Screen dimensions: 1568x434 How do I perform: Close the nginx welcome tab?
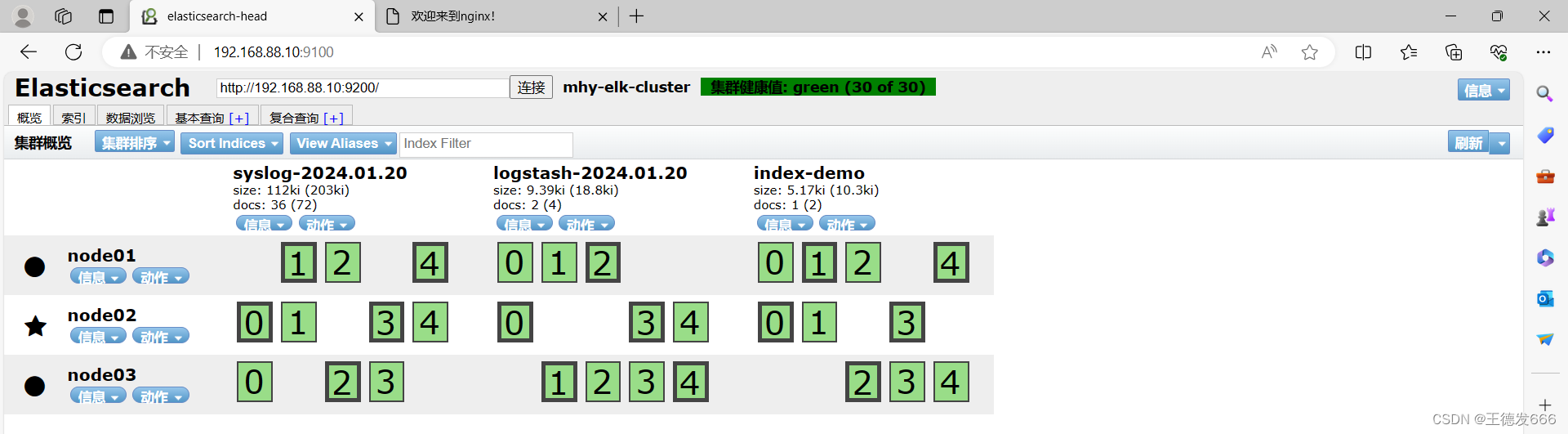(x=603, y=16)
